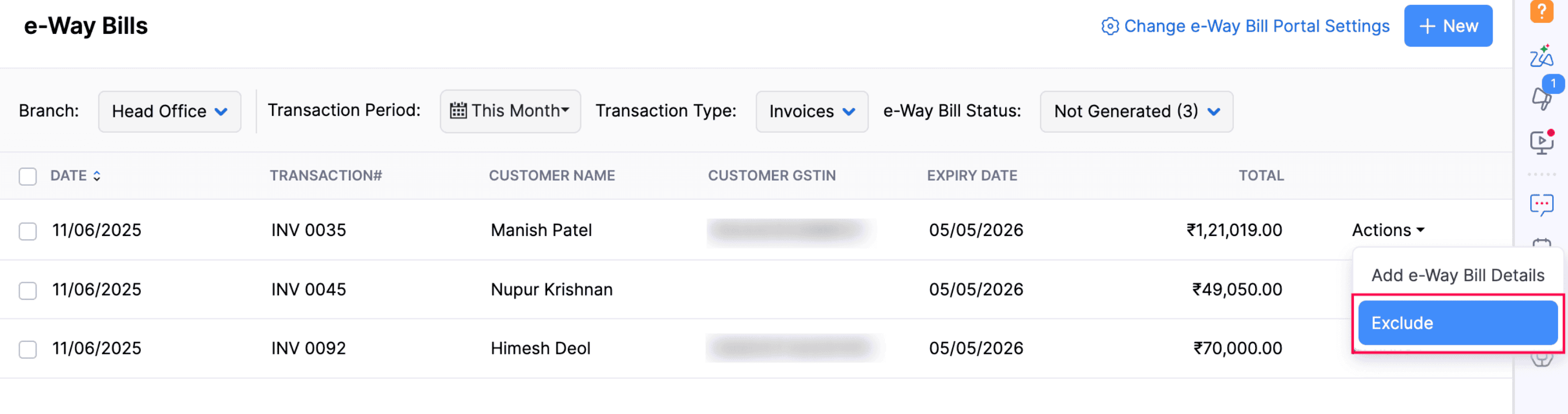
Task: Open the Help icon in the right sidebar
Action: 1542,11
